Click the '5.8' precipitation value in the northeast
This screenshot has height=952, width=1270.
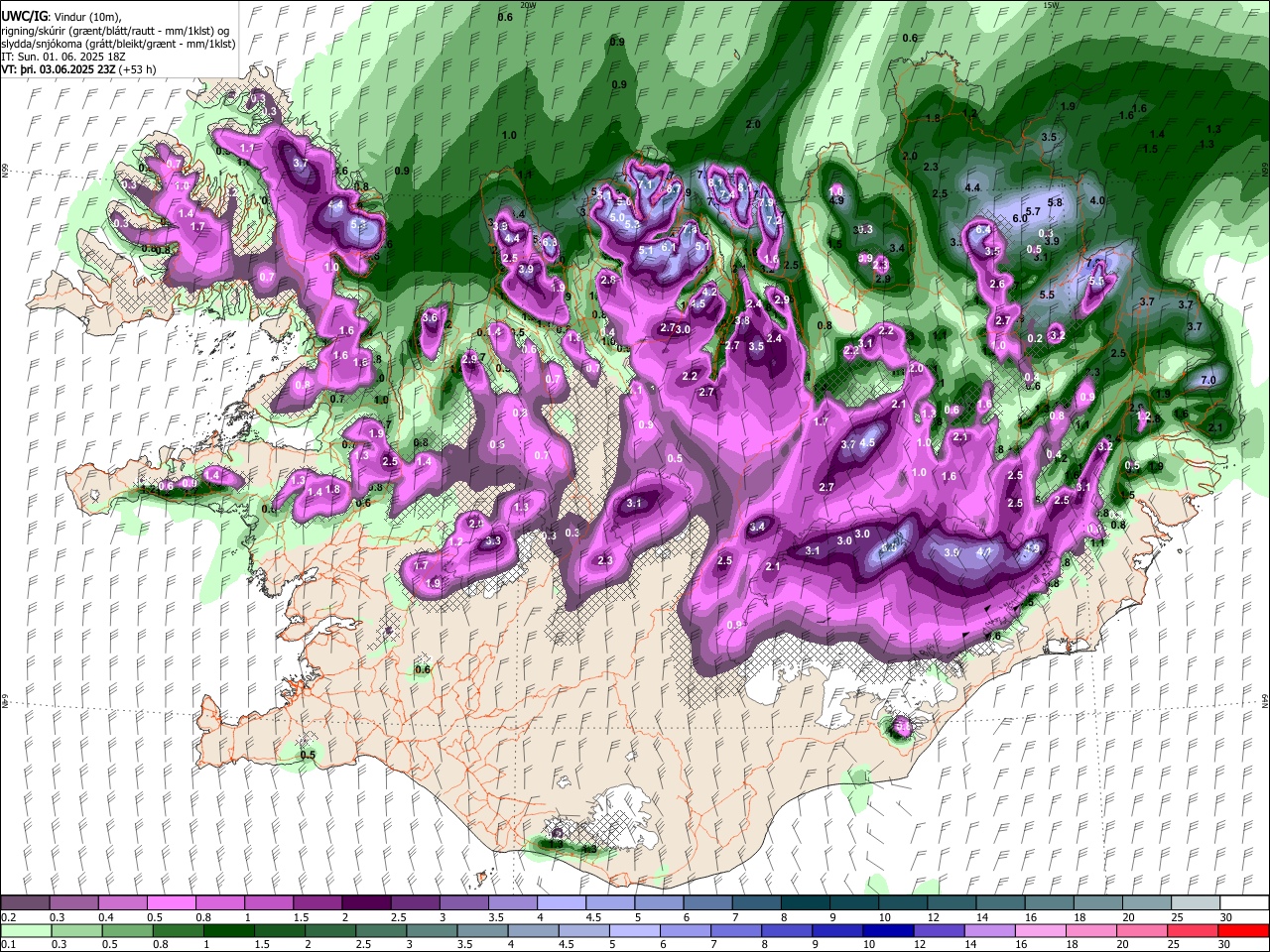[1055, 202]
